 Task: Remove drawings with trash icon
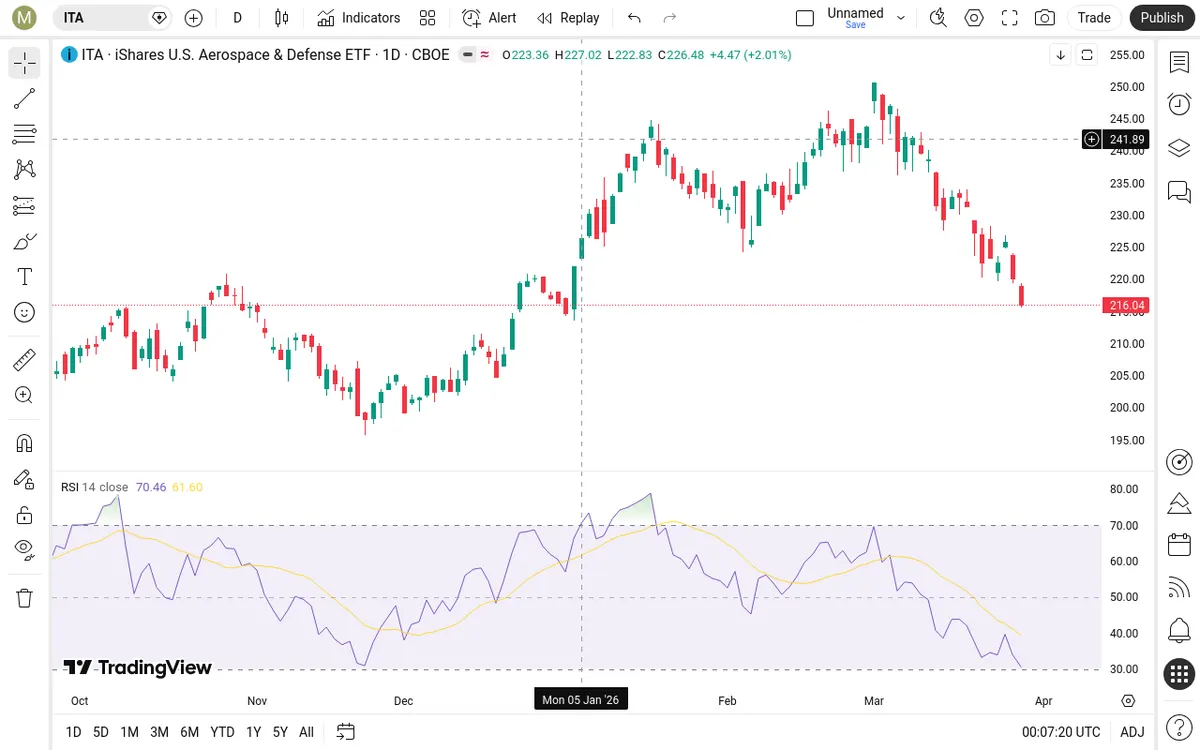click(25, 598)
